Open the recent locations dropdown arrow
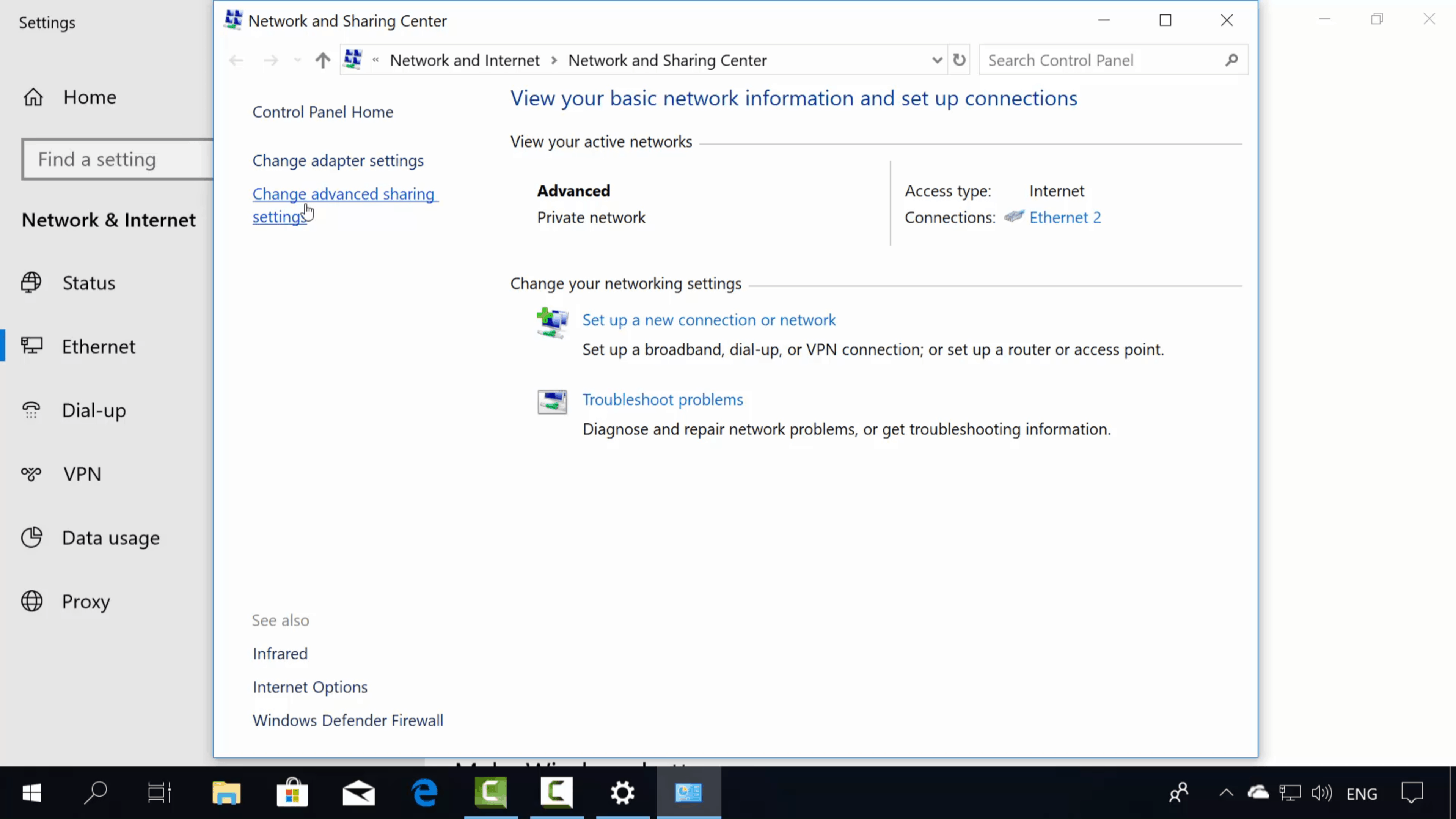 [x=297, y=60]
